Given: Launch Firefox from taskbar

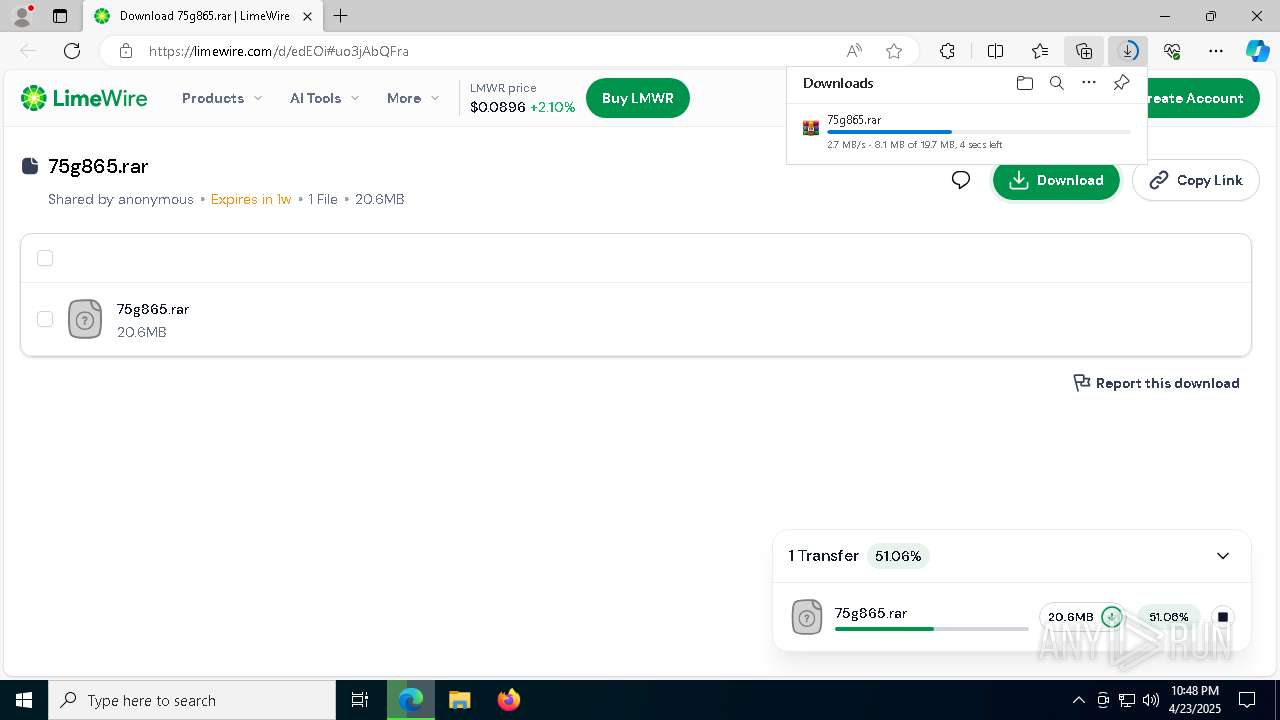Looking at the screenshot, I should [509, 700].
